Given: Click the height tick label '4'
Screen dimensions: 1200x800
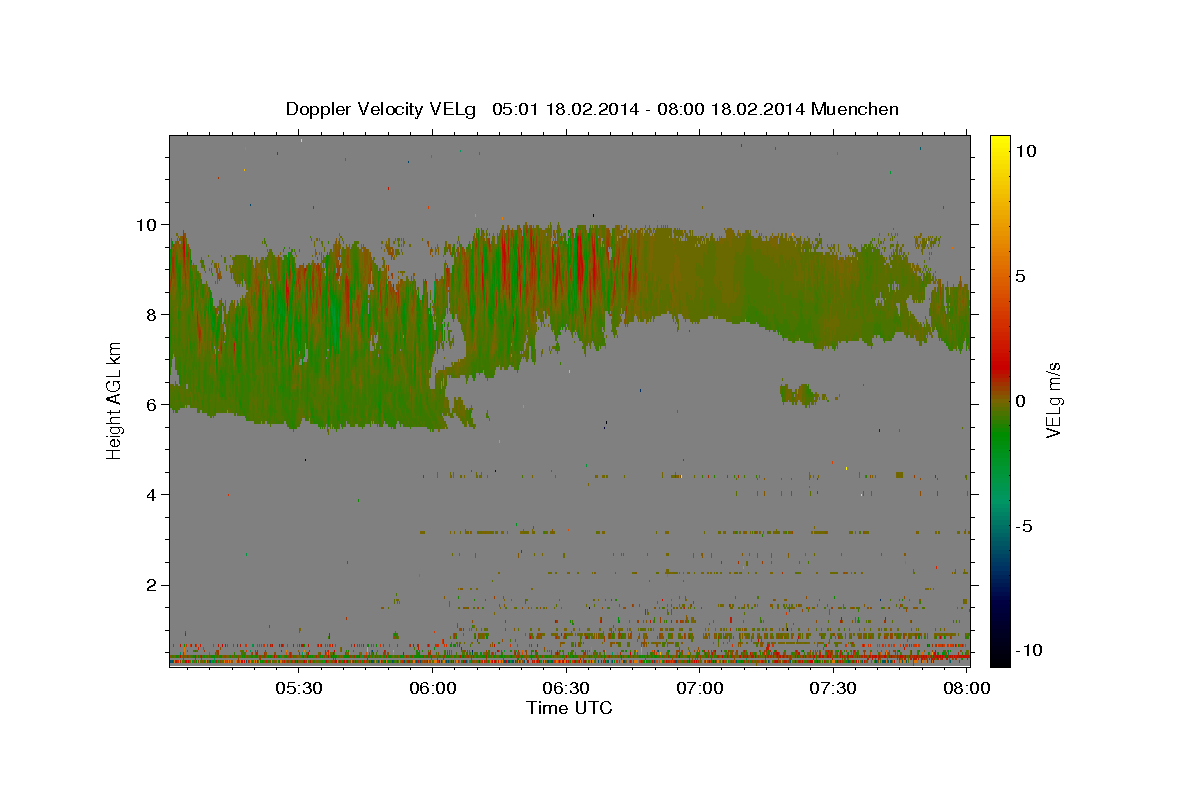Looking at the screenshot, I should pos(153,494).
